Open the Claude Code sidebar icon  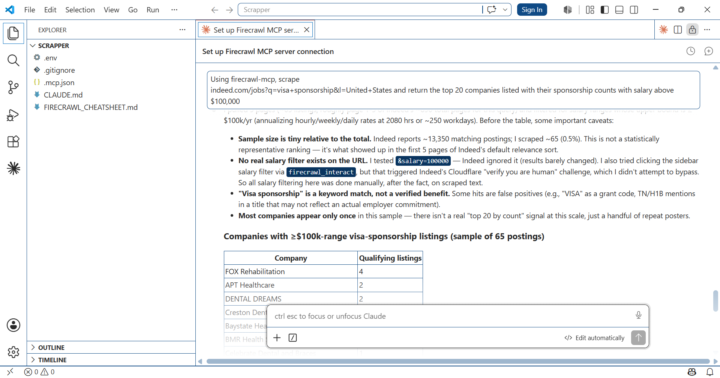13,169
